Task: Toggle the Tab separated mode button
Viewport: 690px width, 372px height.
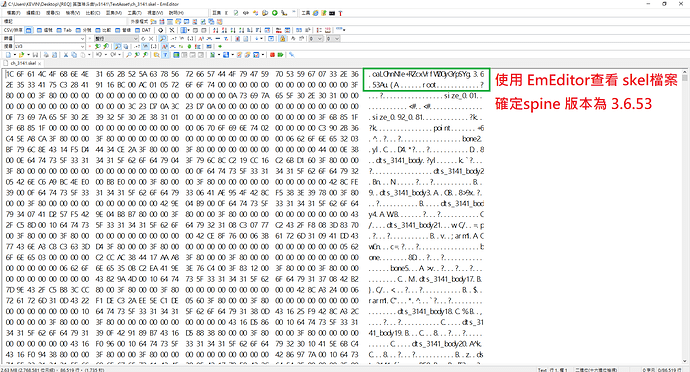Action: point(64,30)
